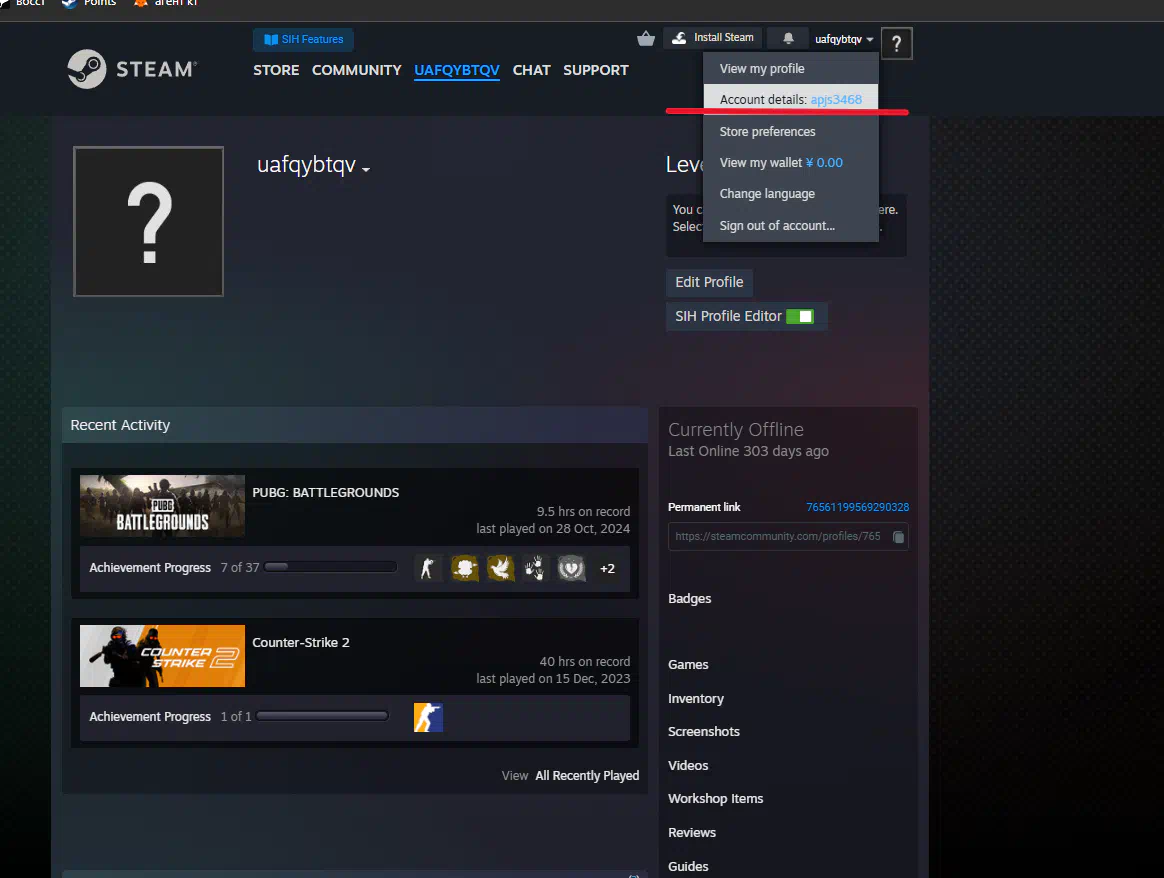Open the shopping cart icon
Image resolution: width=1164 pixels, height=878 pixels.
coord(646,39)
